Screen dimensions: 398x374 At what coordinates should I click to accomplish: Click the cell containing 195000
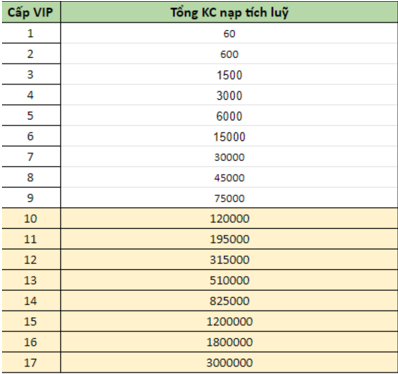pyautogui.click(x=229, y=239)
